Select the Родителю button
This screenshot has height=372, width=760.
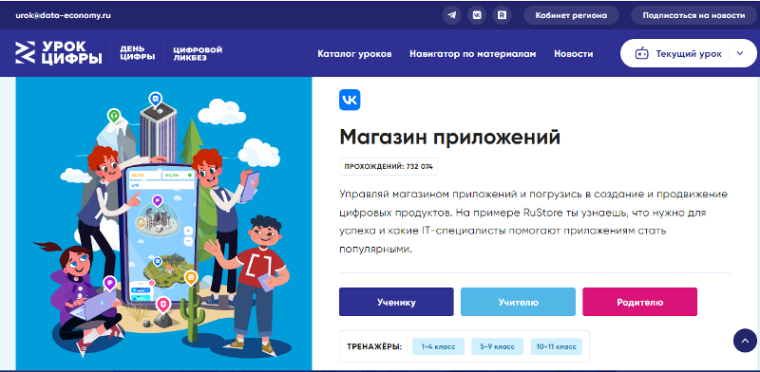[640, 302]
